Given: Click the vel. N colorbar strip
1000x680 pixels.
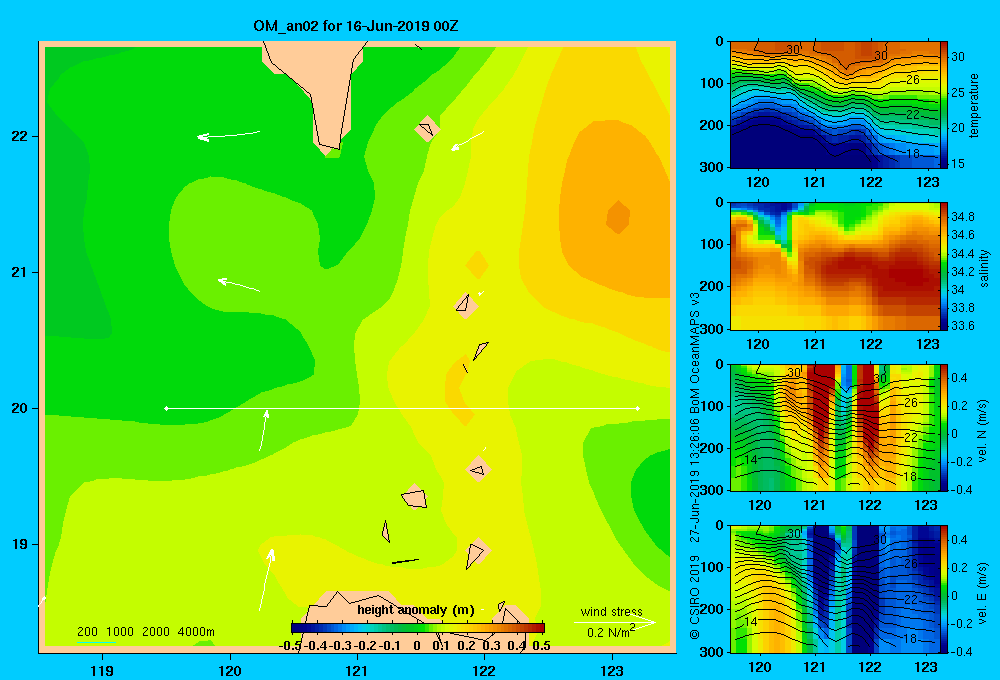Looking at the screenshot, I should 945,427.
